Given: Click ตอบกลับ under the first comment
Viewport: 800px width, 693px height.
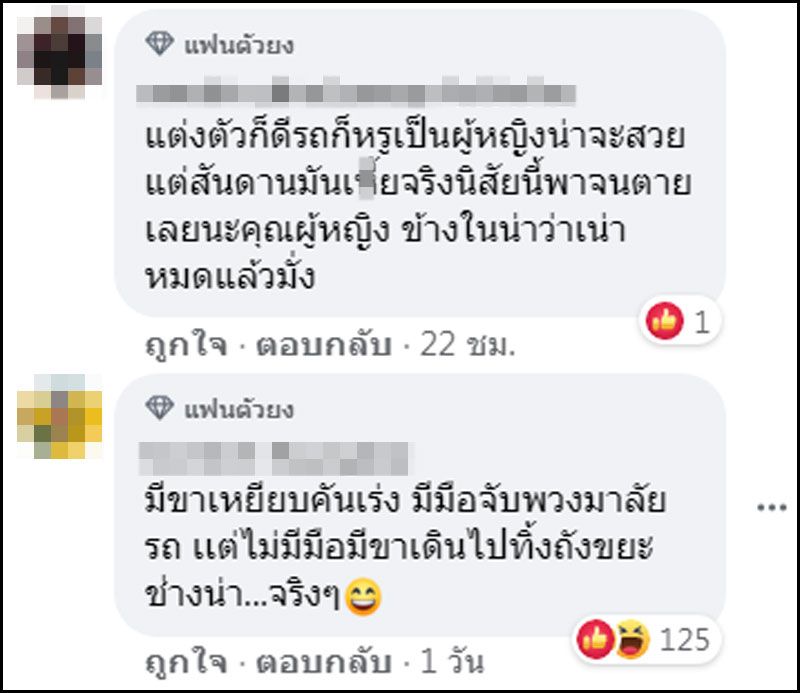Looking at the screenshot, I should coord(323,344).
